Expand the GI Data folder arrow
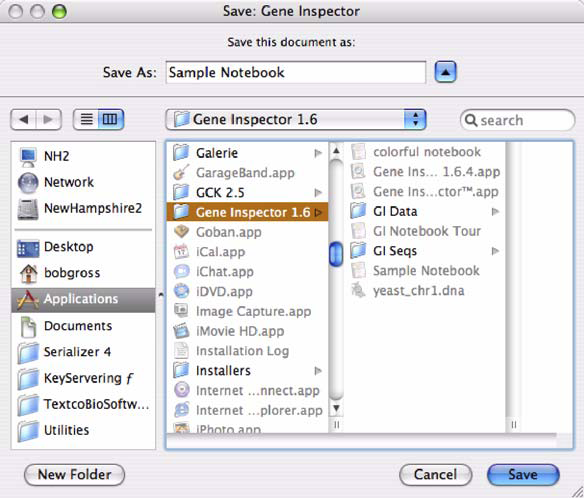584x498 pixels. click(495, 212)
